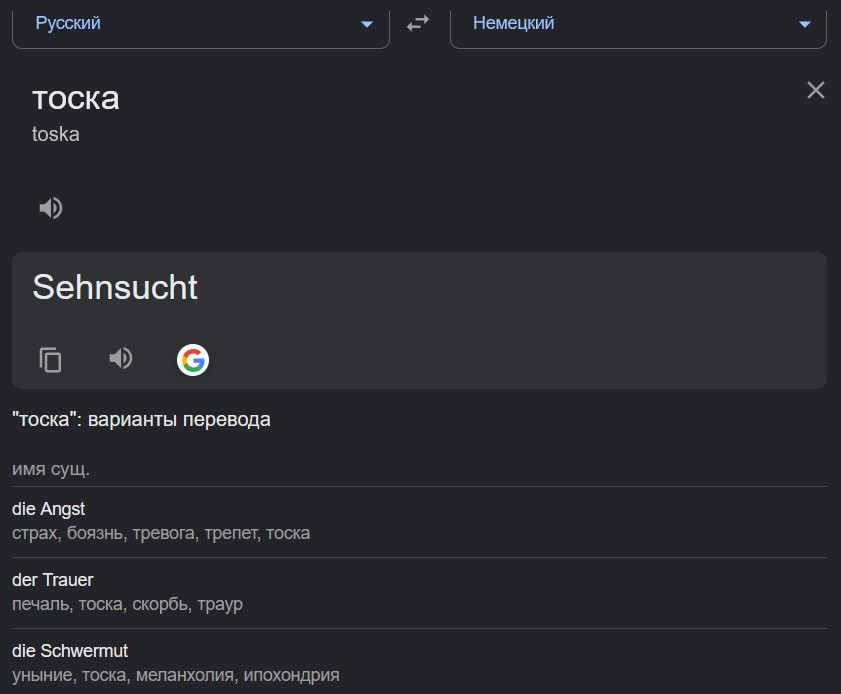Click the "тоска": варианты перевода heading
The width and height of the screenshot is (841, 694).
(141, 419)
